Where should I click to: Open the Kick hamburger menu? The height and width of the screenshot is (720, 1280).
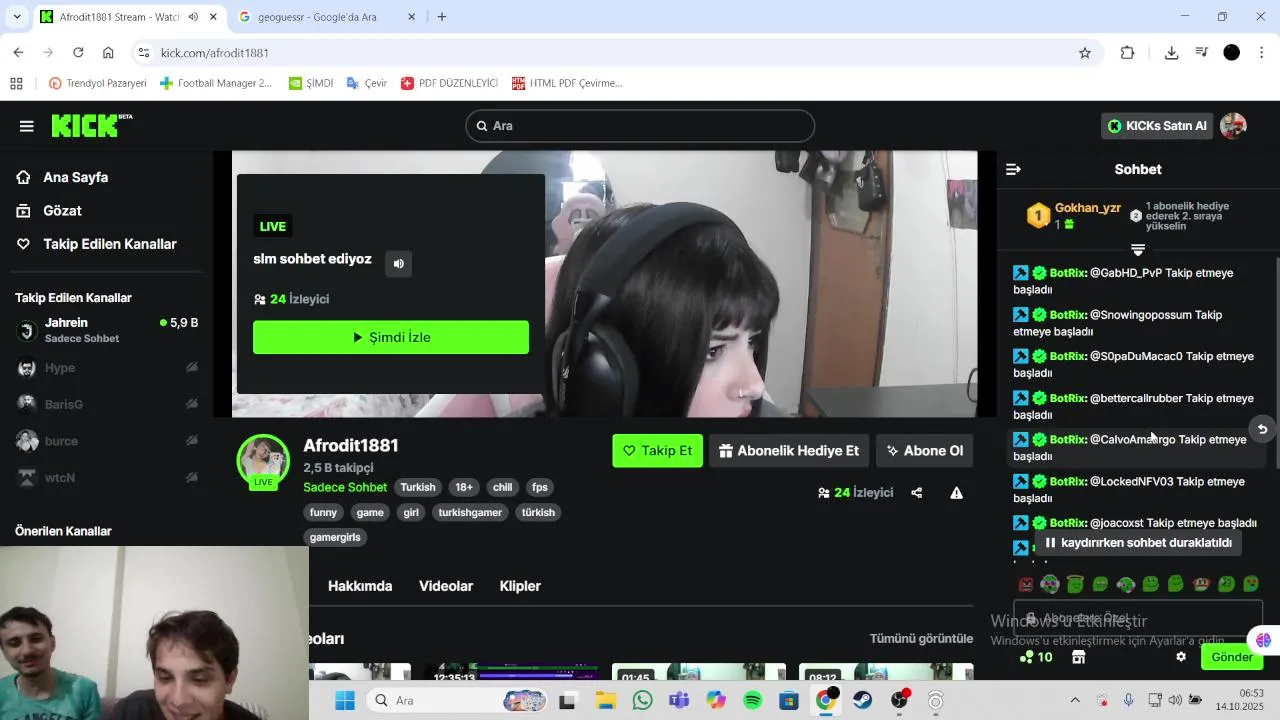[26, 126]
